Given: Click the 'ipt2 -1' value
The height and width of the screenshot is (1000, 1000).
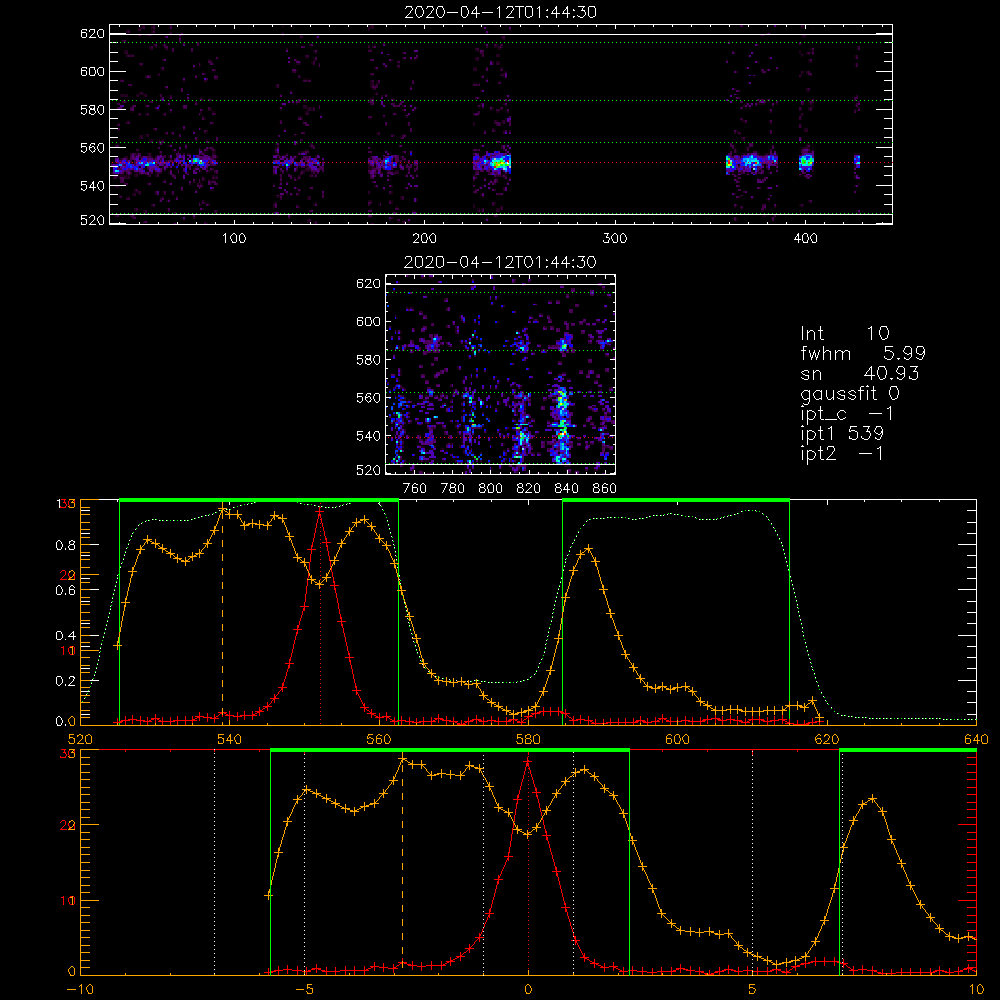Looking at the screenshot, I should click(x=842, y=453).
